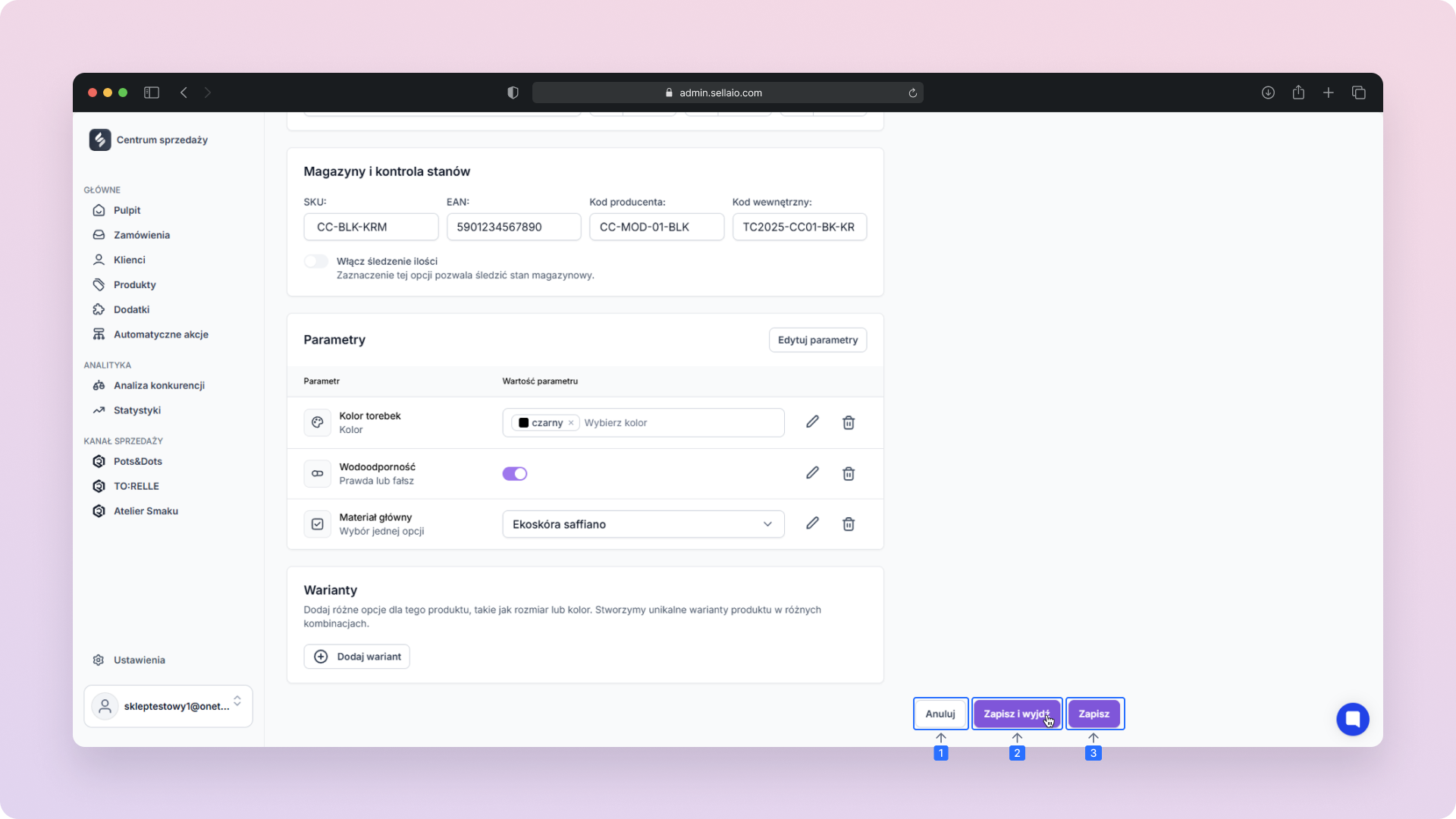Image resolution: width=1456 pixels, height=819 pixels.
Task: Click the black czarny color swatch
Action: pyautogui.click(x=523, y=423)
